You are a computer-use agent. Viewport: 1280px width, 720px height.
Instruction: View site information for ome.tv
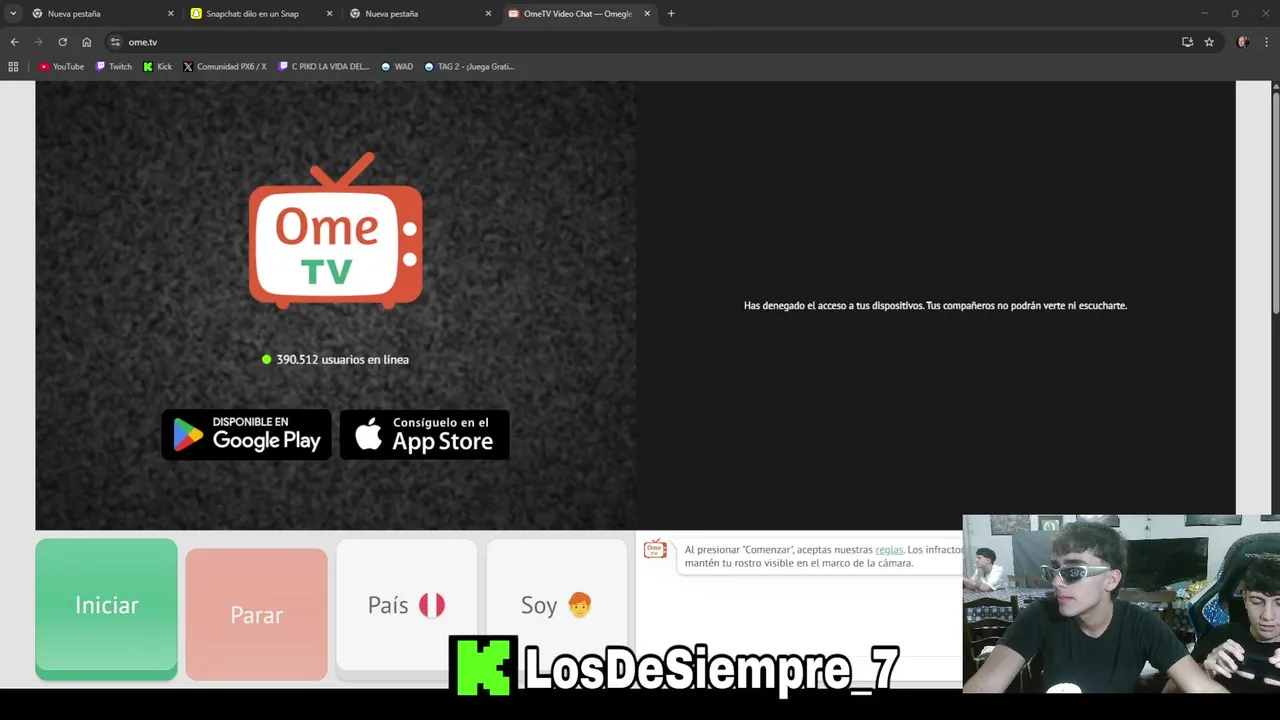point(115,42)
